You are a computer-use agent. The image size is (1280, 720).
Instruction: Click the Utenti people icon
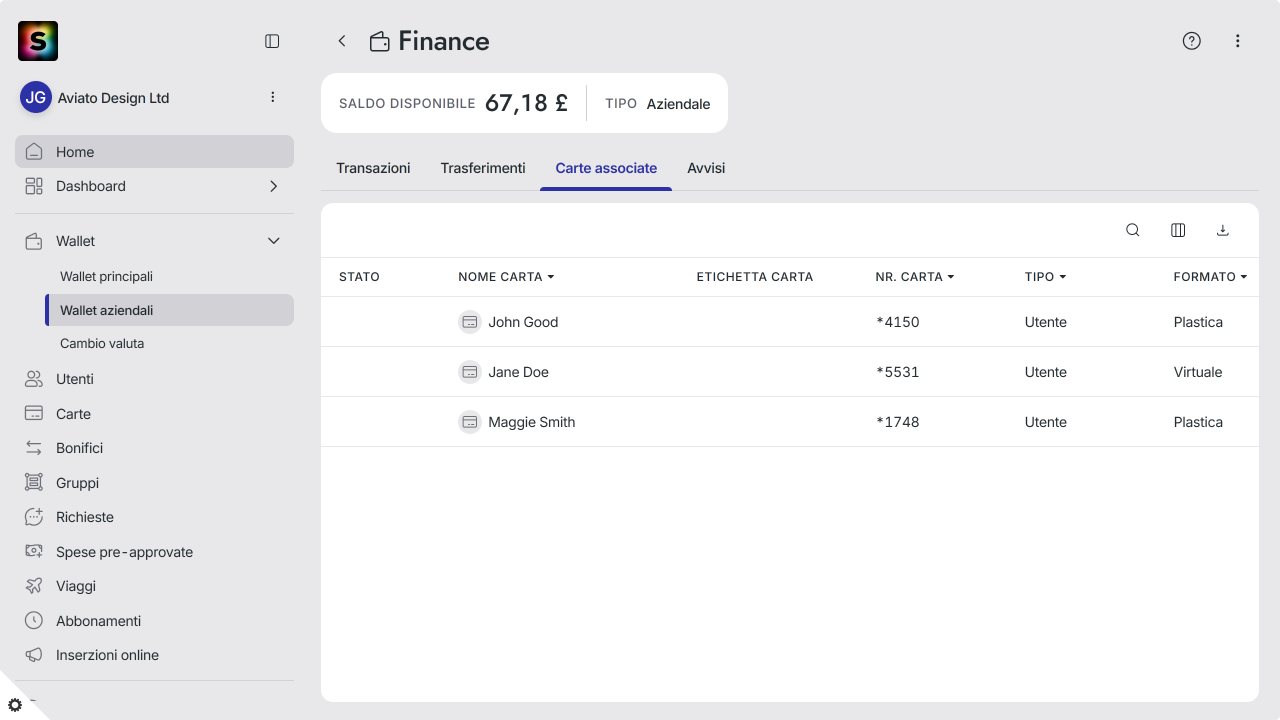34,379
